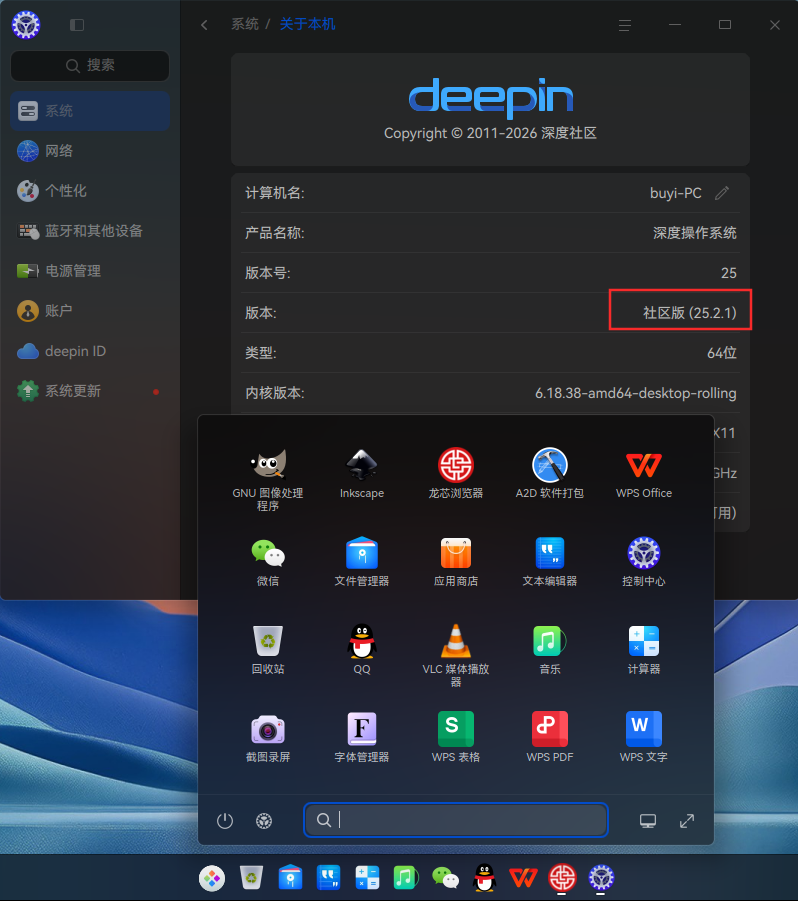Open 回收站 from the launcher grid
Viewport: 798px width, 901px height.
[x=268, y=649]
